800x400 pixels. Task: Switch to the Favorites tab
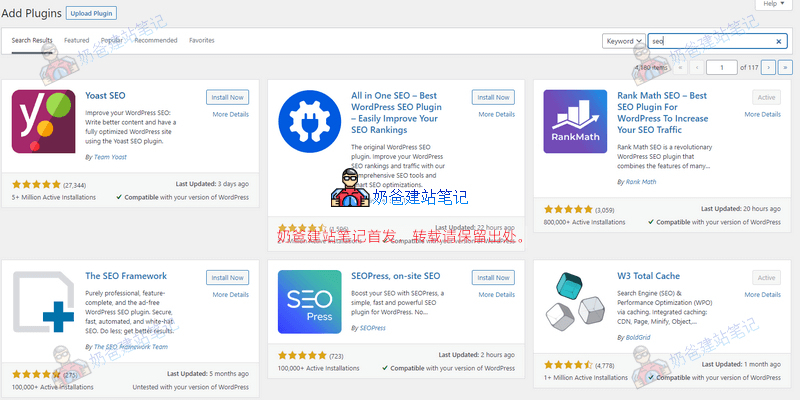pos(202,40)
